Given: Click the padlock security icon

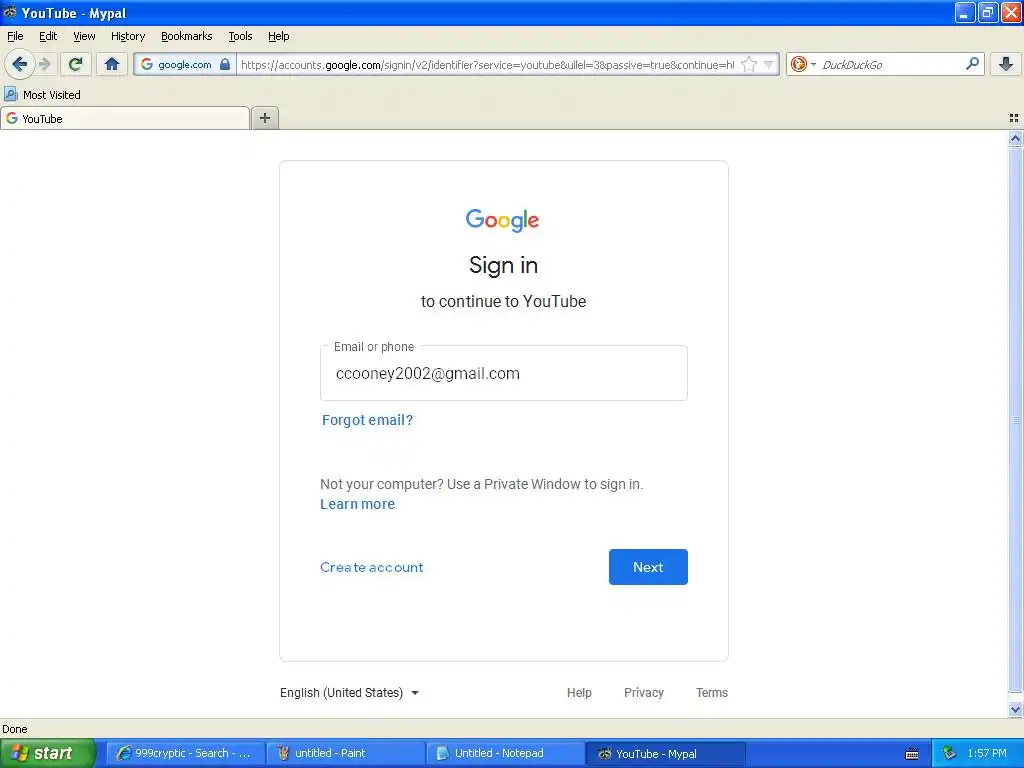Looking at the screenshot, I should click(225, 64).
